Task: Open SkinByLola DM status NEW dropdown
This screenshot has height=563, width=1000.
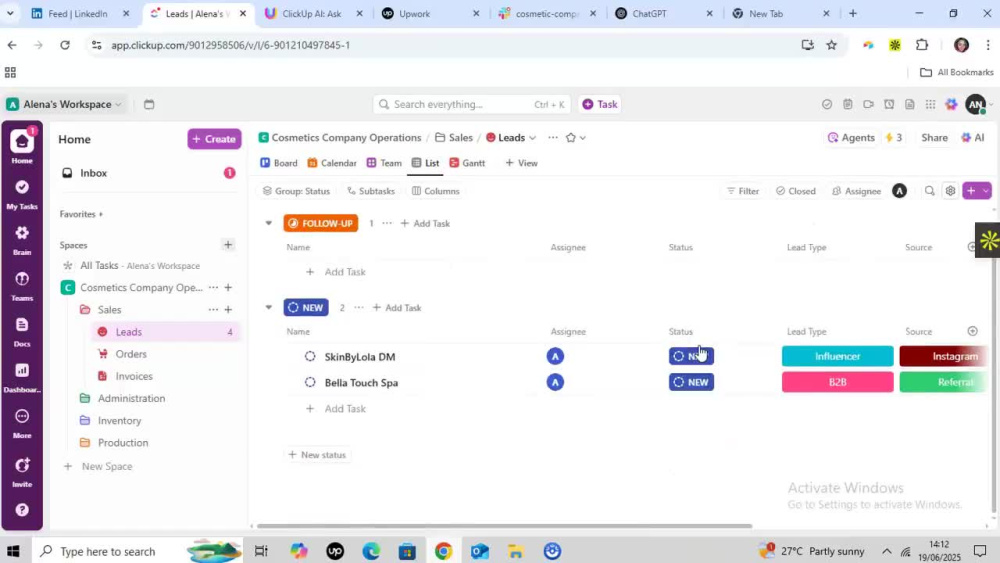Action: click(x=691, y=356)
